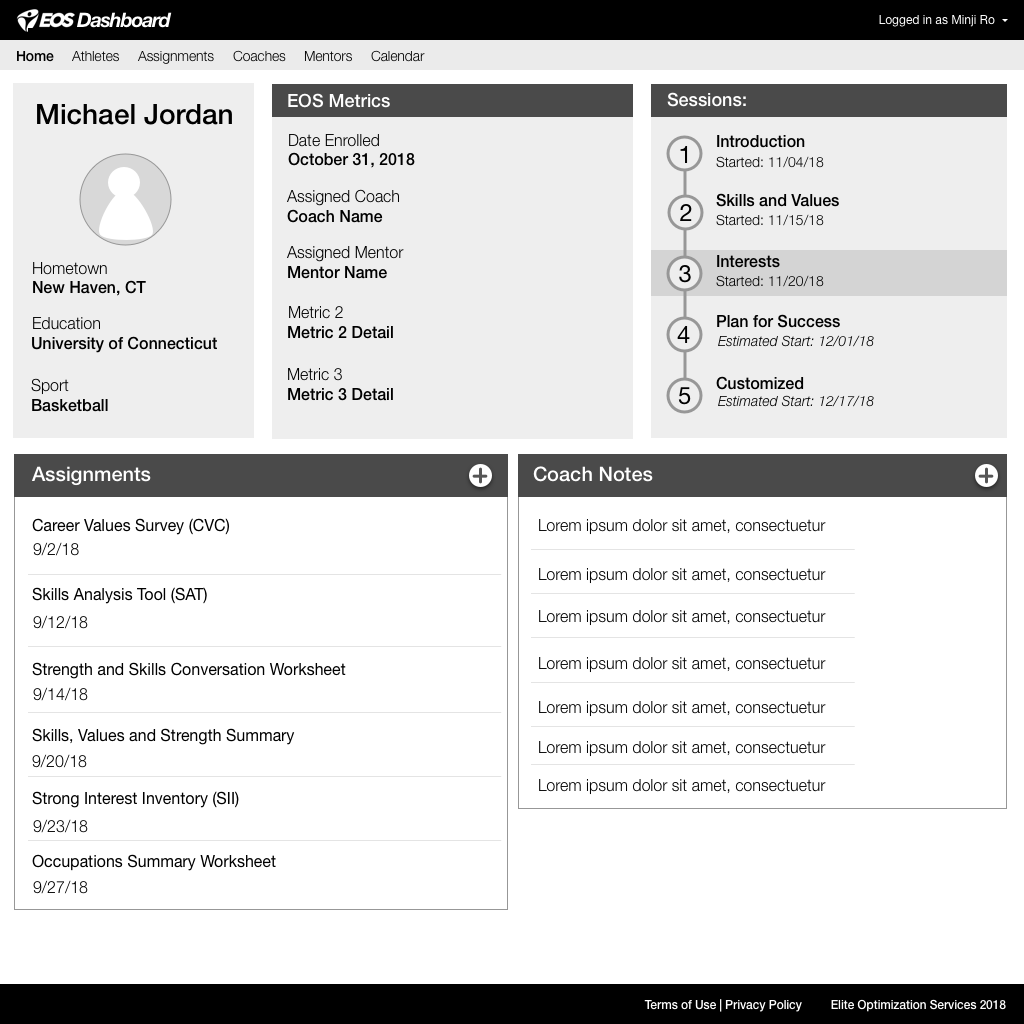Image resolution: width=1024 pixels, height=1024 pixels.
Task: Add a new coach note with plus icon
Action: click(x=986, y=475)
